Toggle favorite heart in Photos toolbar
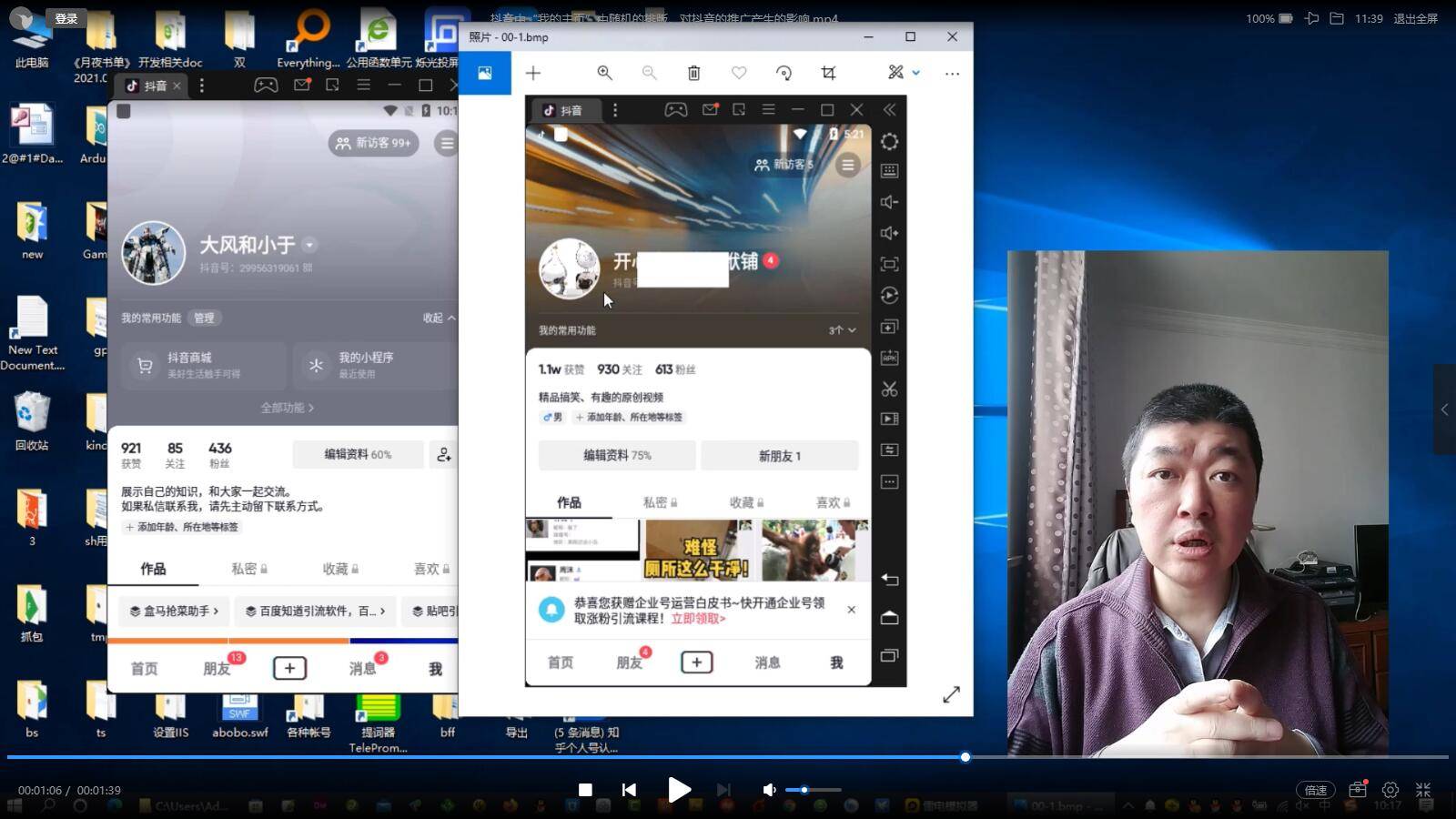 (x=739, y=73)
